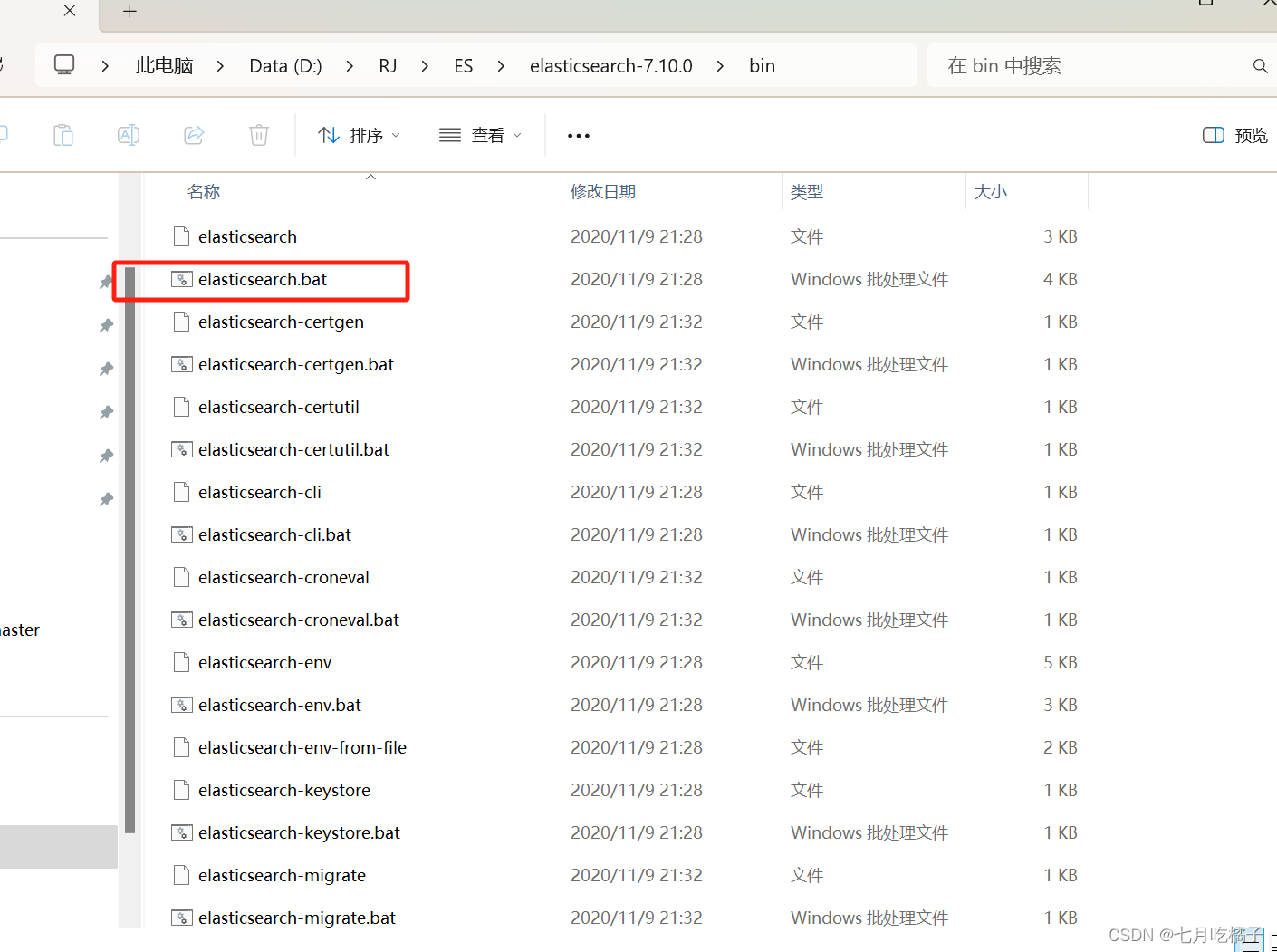This screenshot has width=1277, height=952.
Task: Expand chevron after RJ in breadcrumb
Action: (x=425, y=66)
